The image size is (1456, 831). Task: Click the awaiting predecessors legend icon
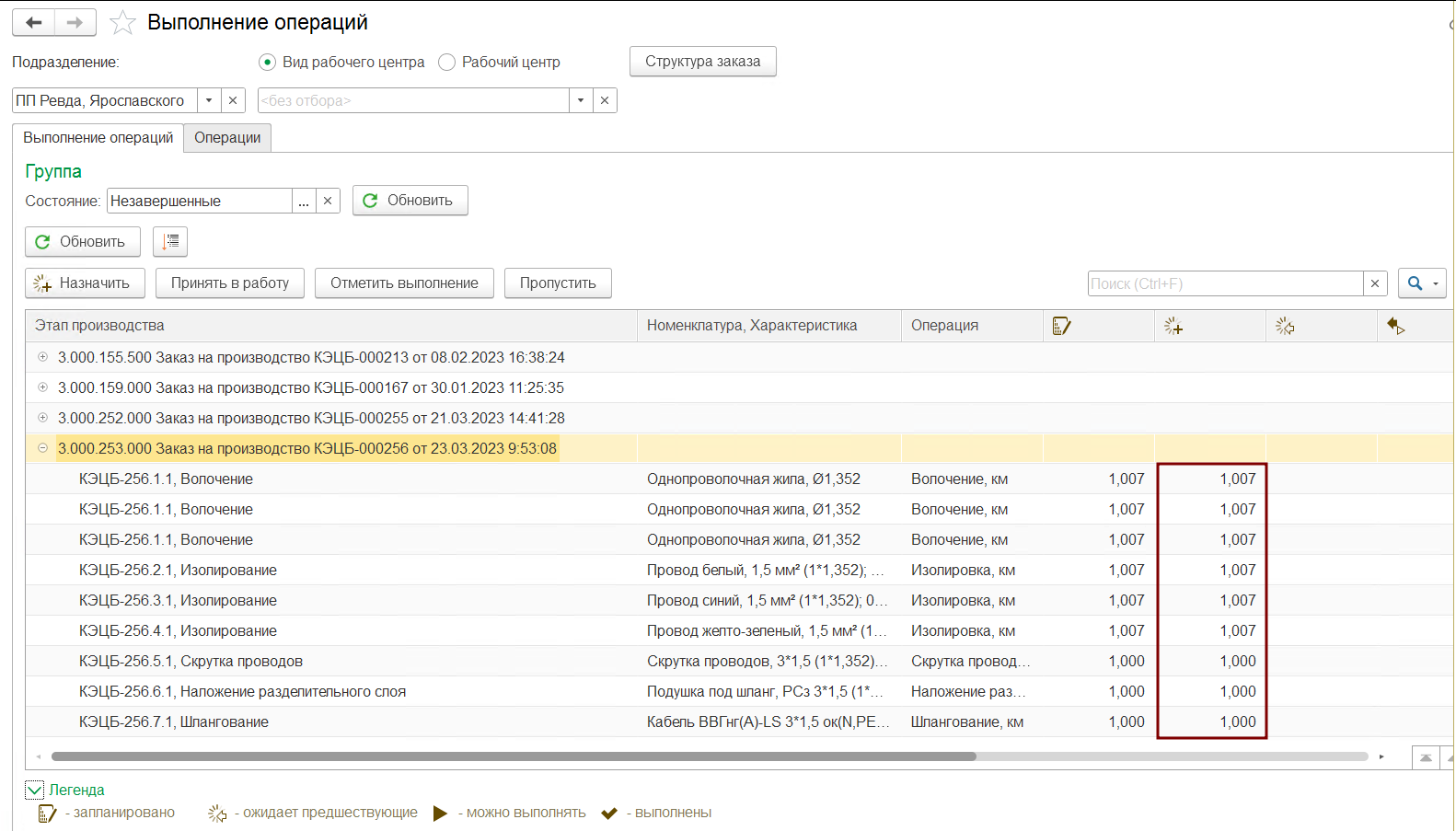[217, 813]
